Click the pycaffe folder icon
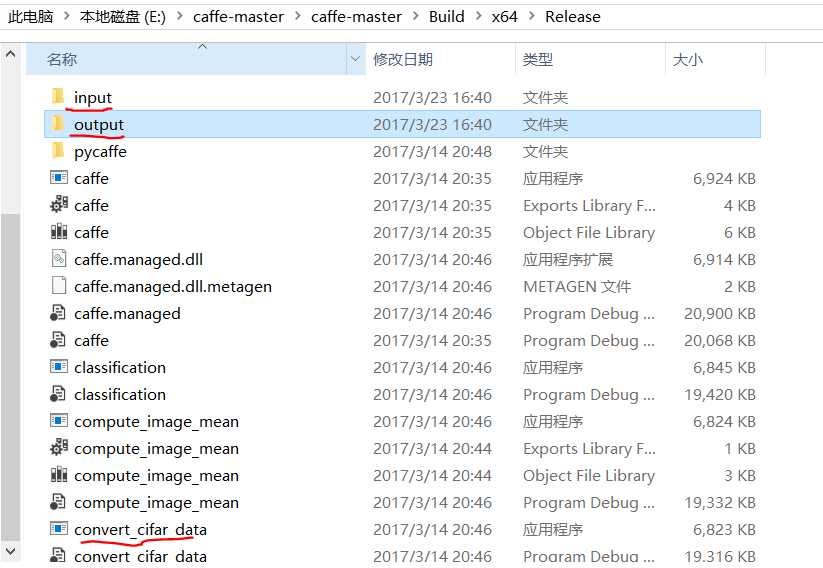 click(58, 151)
